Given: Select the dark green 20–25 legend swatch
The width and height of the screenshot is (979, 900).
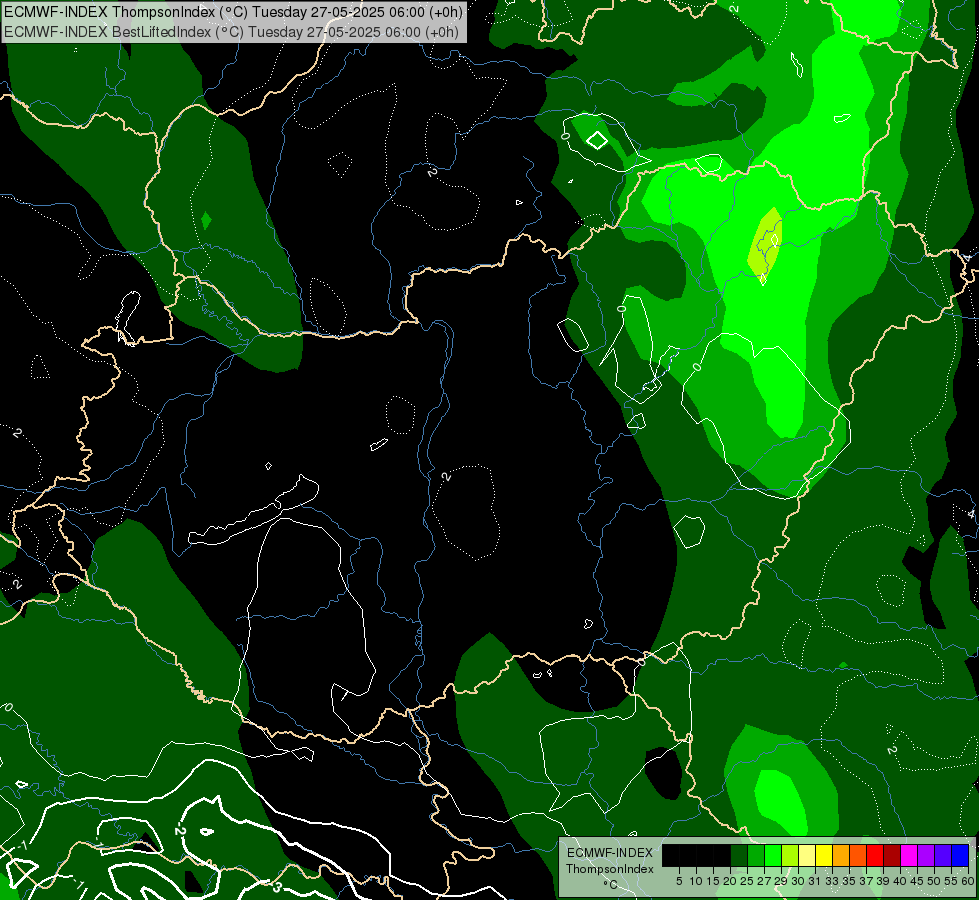Looking at the screenshot, I should pos(739,855).
